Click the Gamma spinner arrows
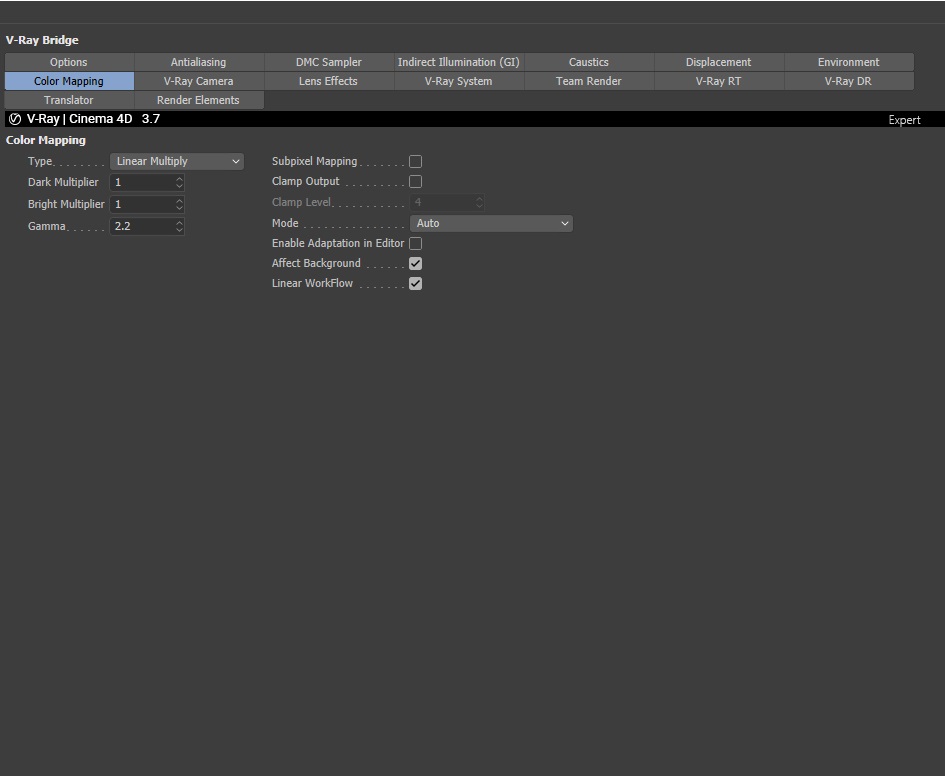Screen dimensions: 945x776 (180, 227)
